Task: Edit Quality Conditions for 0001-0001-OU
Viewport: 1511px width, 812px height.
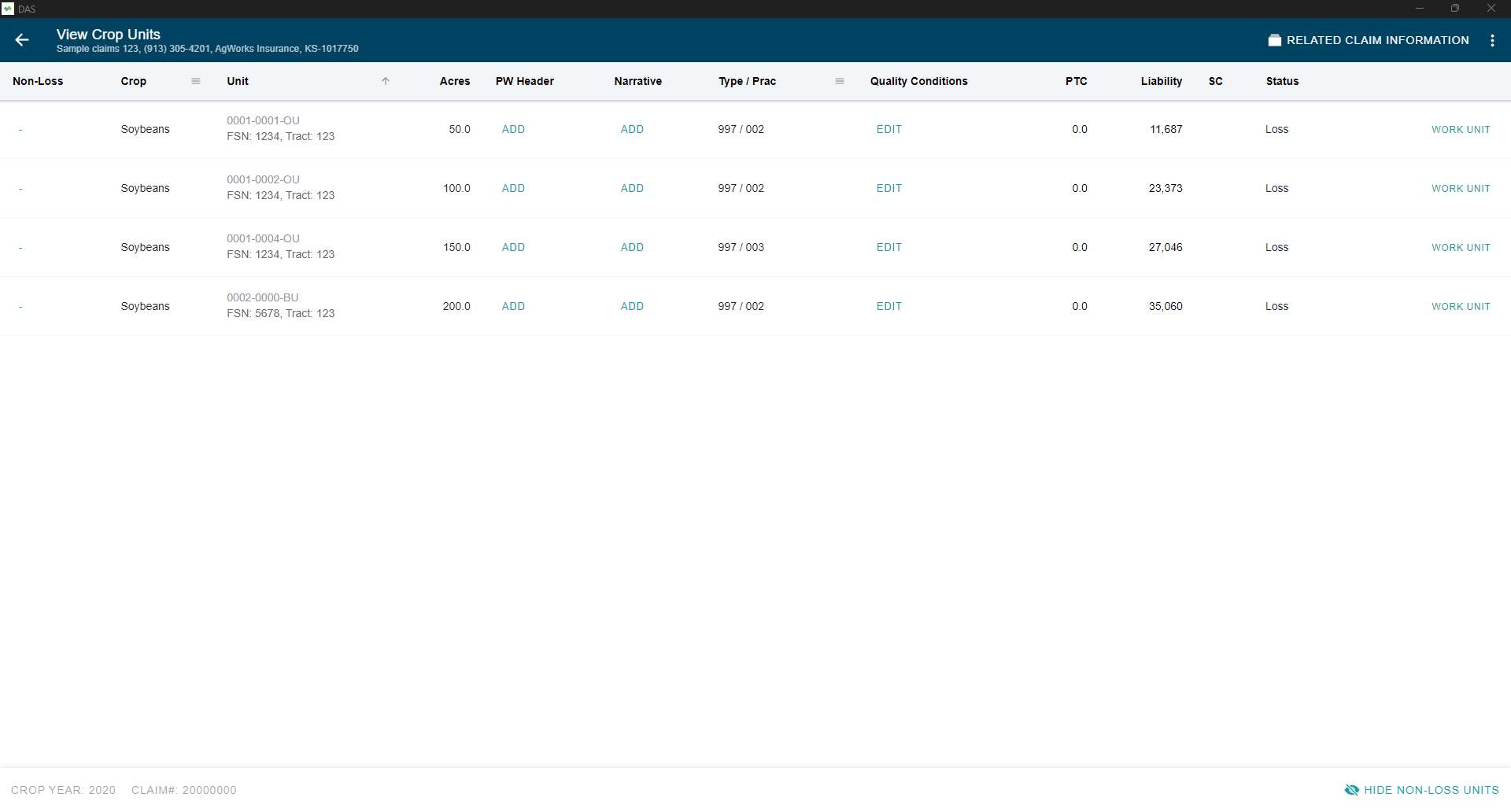Action: click(889, 129)
